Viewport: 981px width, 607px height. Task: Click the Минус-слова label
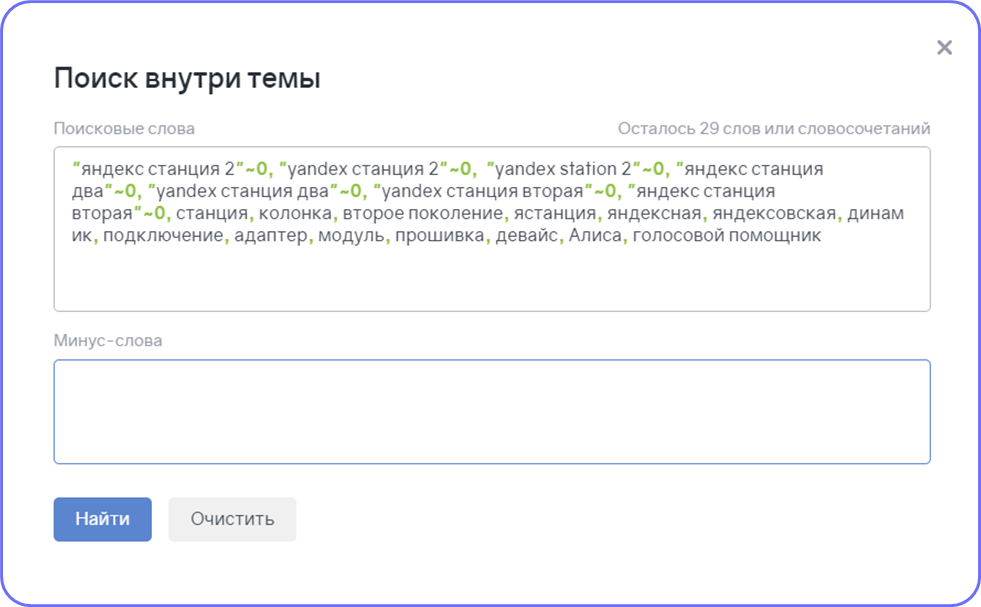pos(108,340)
